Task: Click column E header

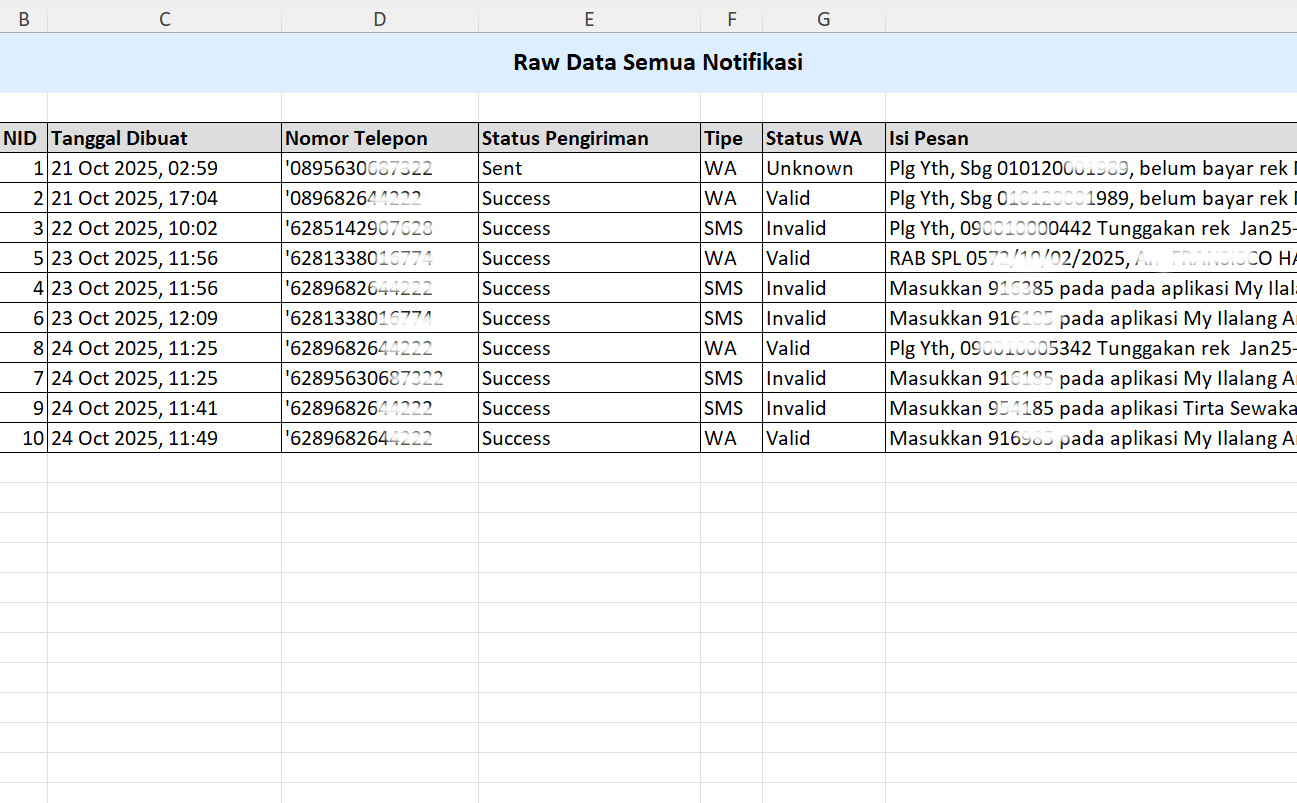Action: [589, 19]
